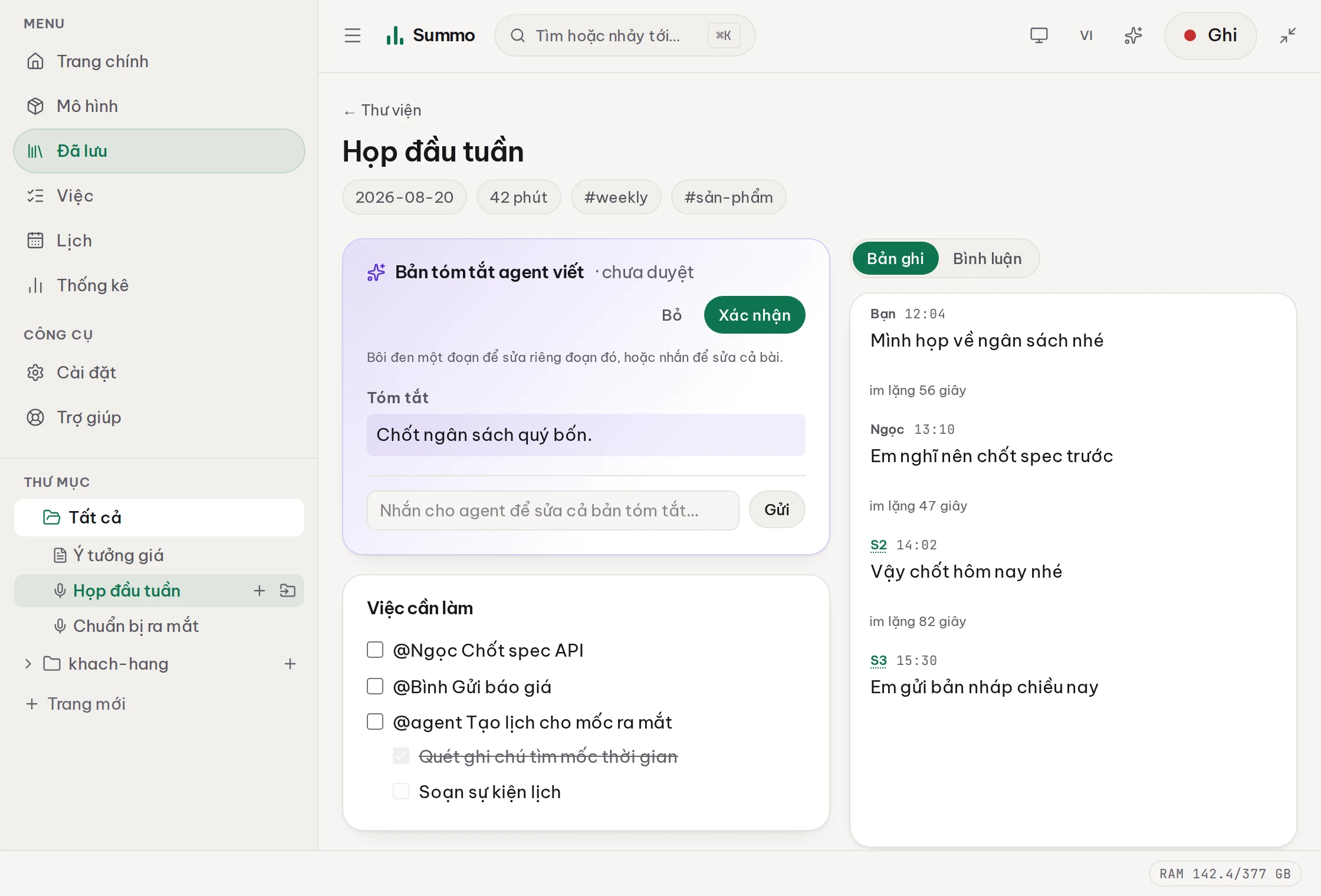Click the S2 speaker label
Screen dimensions: 1321x896
[879, 545]
